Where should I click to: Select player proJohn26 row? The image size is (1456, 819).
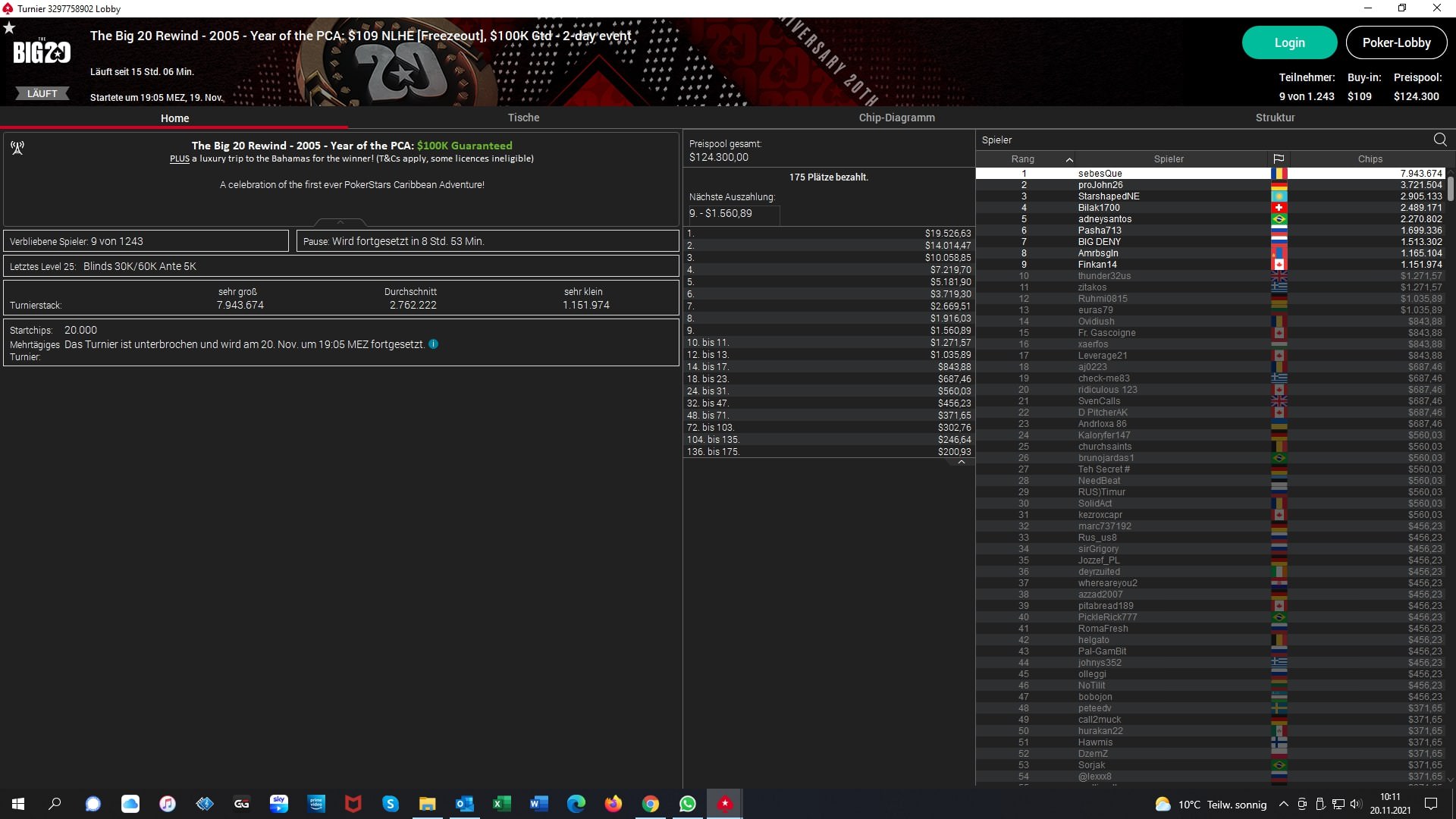pyautogui.click(x=1210, y=185)
